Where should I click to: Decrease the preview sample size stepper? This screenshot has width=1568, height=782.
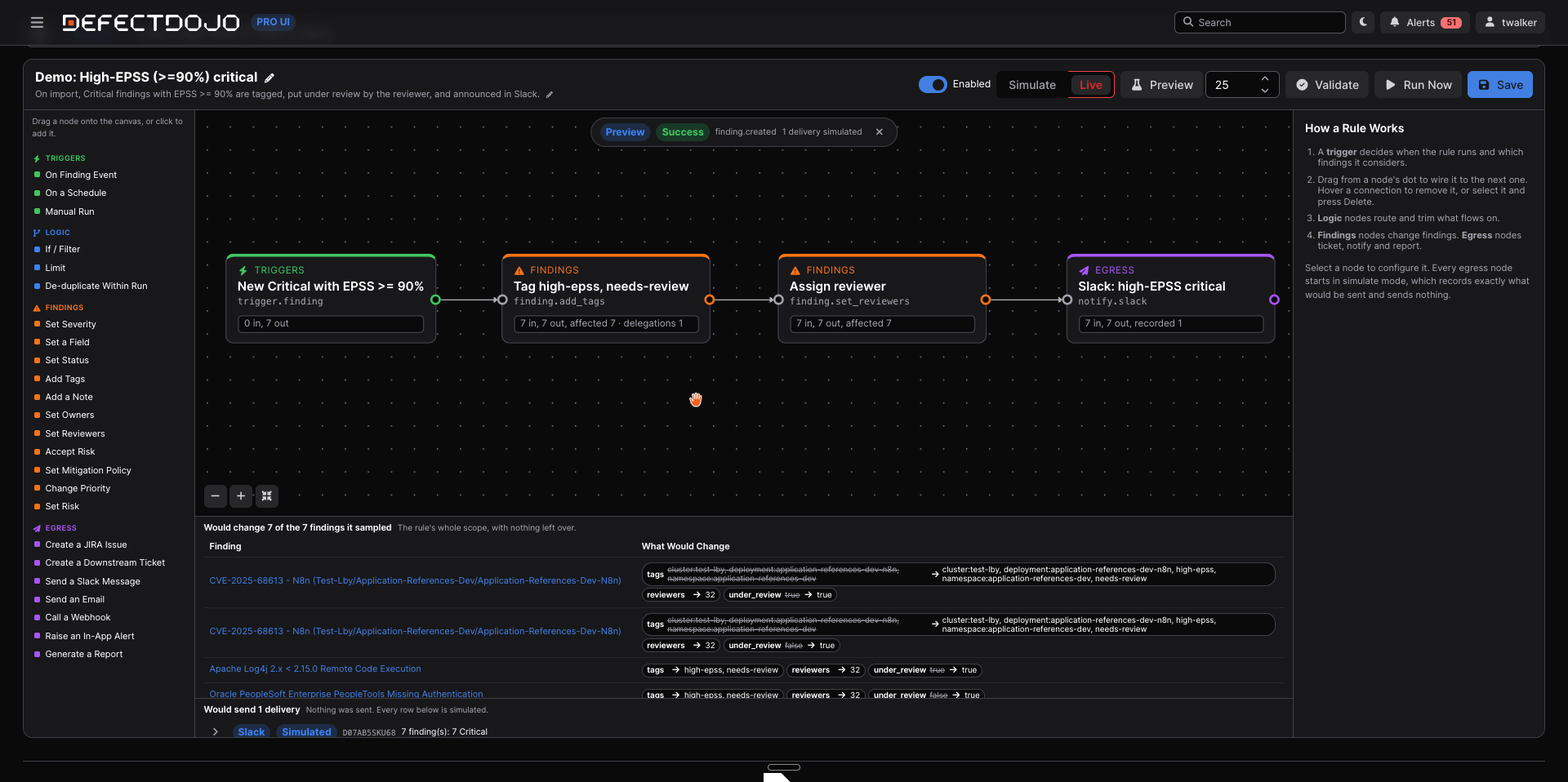click(1265, 91)
